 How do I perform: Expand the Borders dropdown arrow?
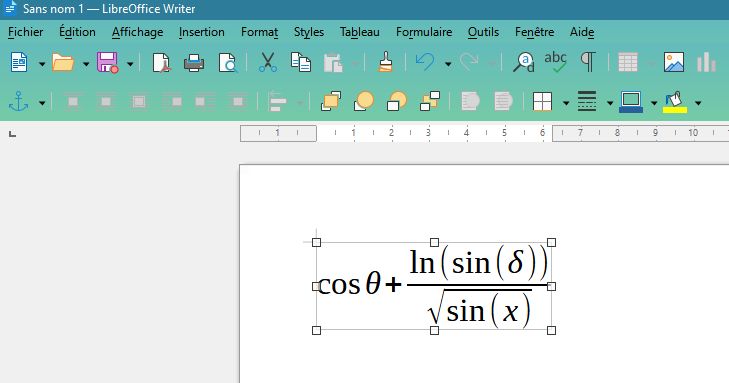pos(566,103)
